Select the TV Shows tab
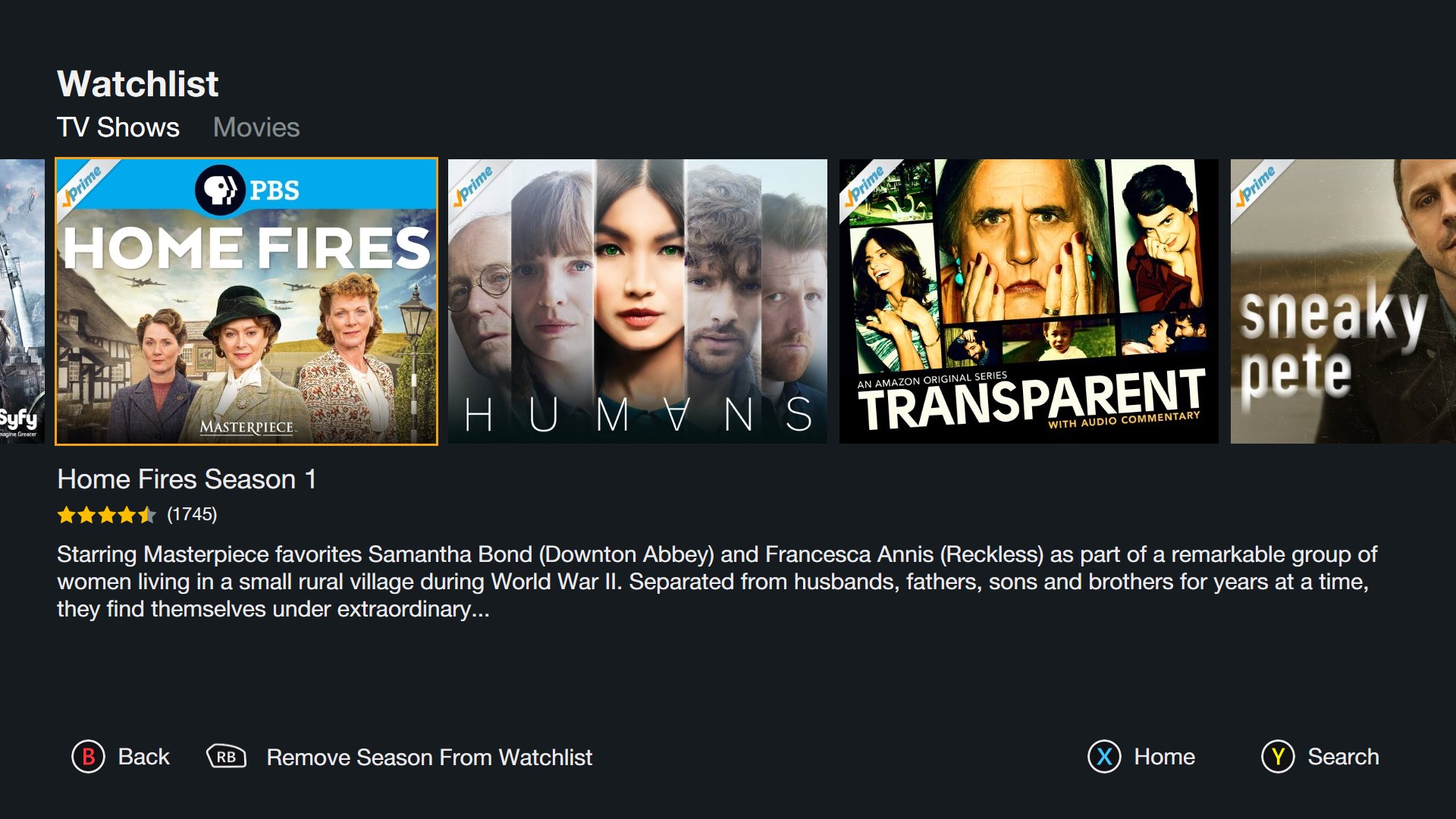This screenshot has height=819, width=1456. [x=118, y=127]
